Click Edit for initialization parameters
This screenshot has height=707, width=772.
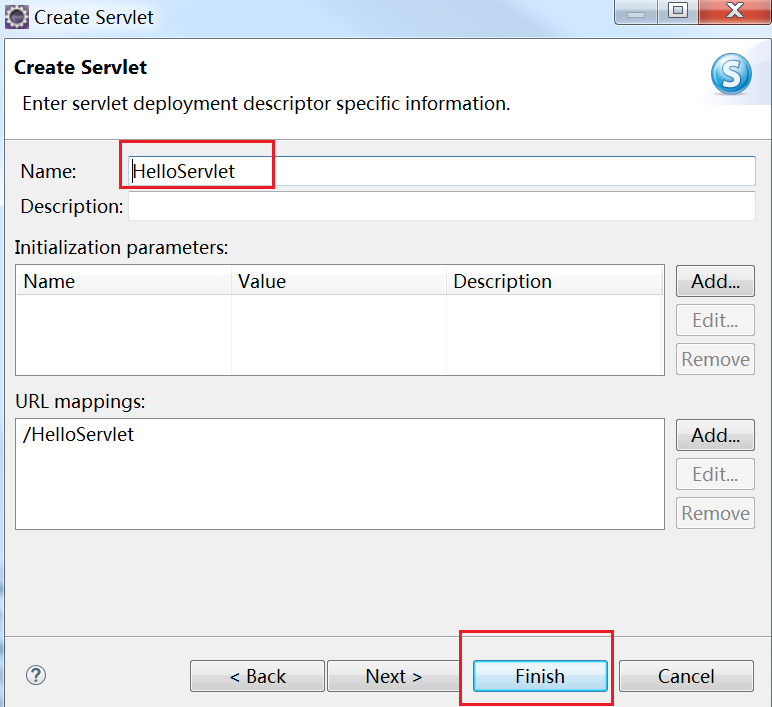715,320
